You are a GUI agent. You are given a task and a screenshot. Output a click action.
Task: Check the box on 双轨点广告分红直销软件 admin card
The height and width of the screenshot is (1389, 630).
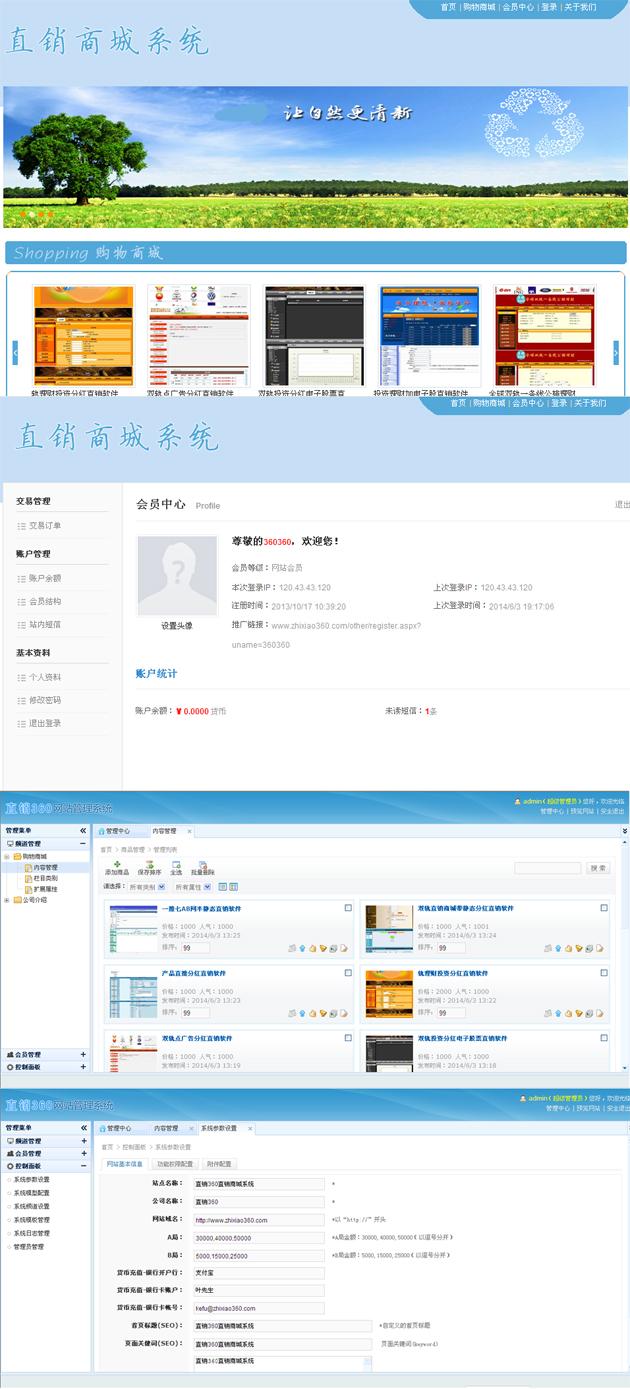click(348, 1038)
